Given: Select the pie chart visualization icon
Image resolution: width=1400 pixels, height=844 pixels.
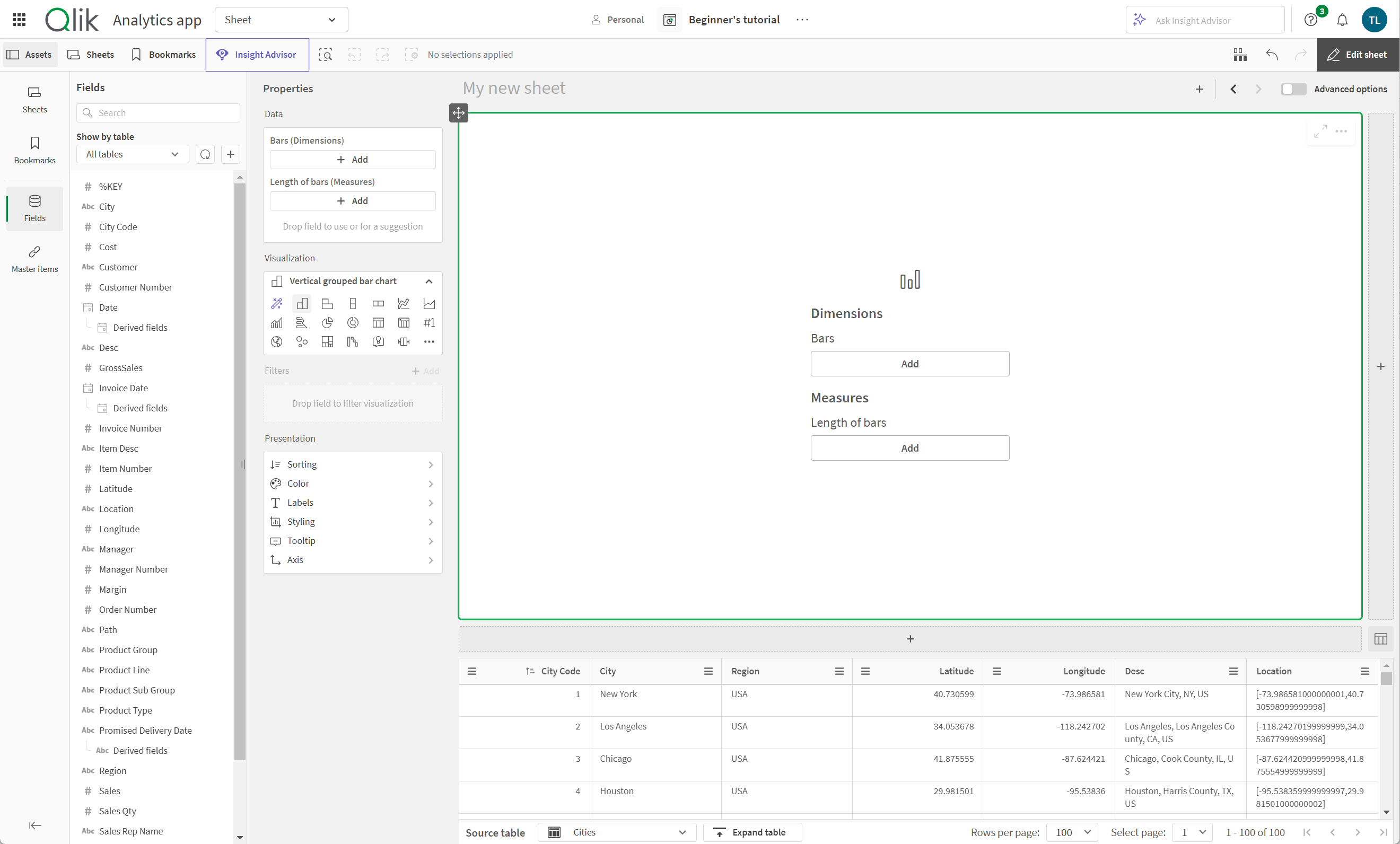Looking at the screenshot, I should [x=327, y=323].
